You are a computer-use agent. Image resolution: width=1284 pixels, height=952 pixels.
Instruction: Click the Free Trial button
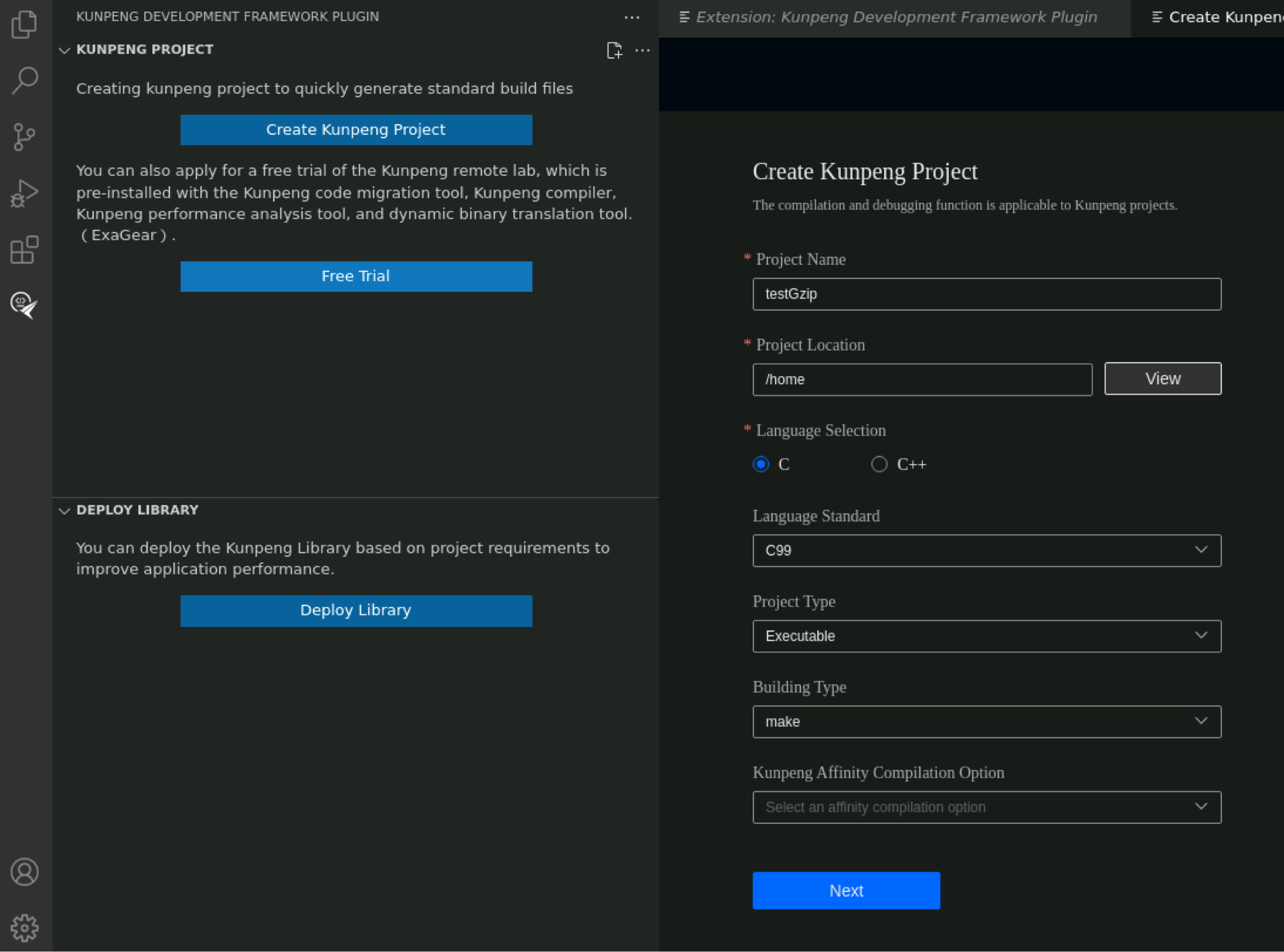[355, 276]
